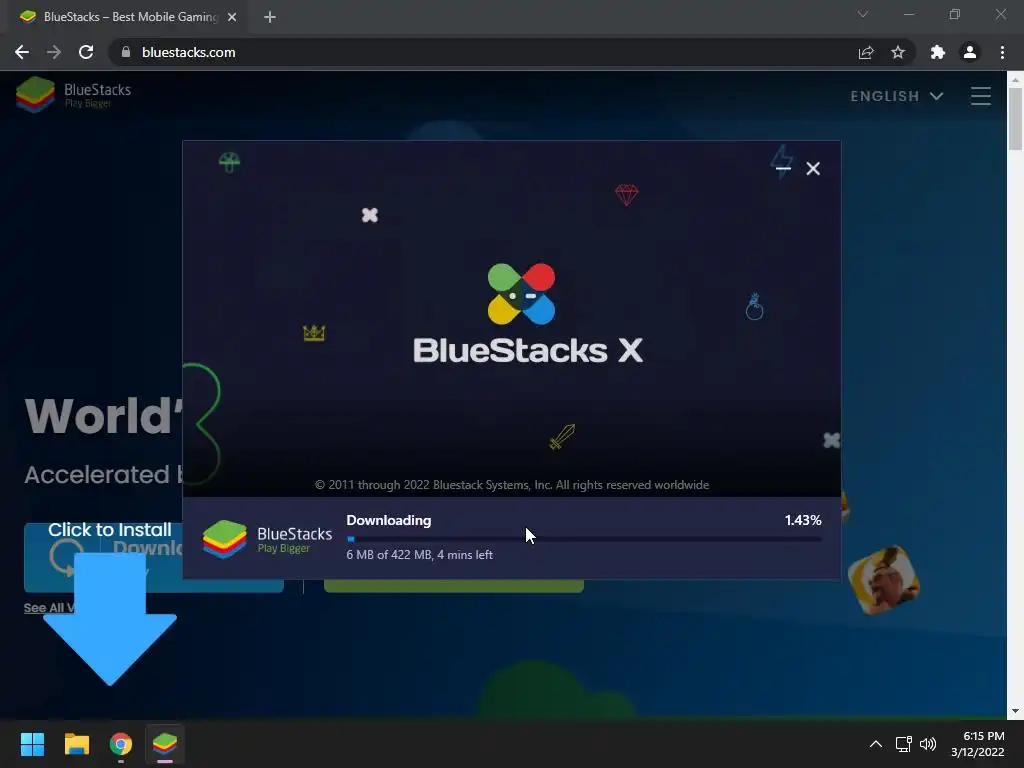This screenshot has height=768, width=1024.
Task: Click the scrollbar down arrow
Action: click(x=1015, y=711)
